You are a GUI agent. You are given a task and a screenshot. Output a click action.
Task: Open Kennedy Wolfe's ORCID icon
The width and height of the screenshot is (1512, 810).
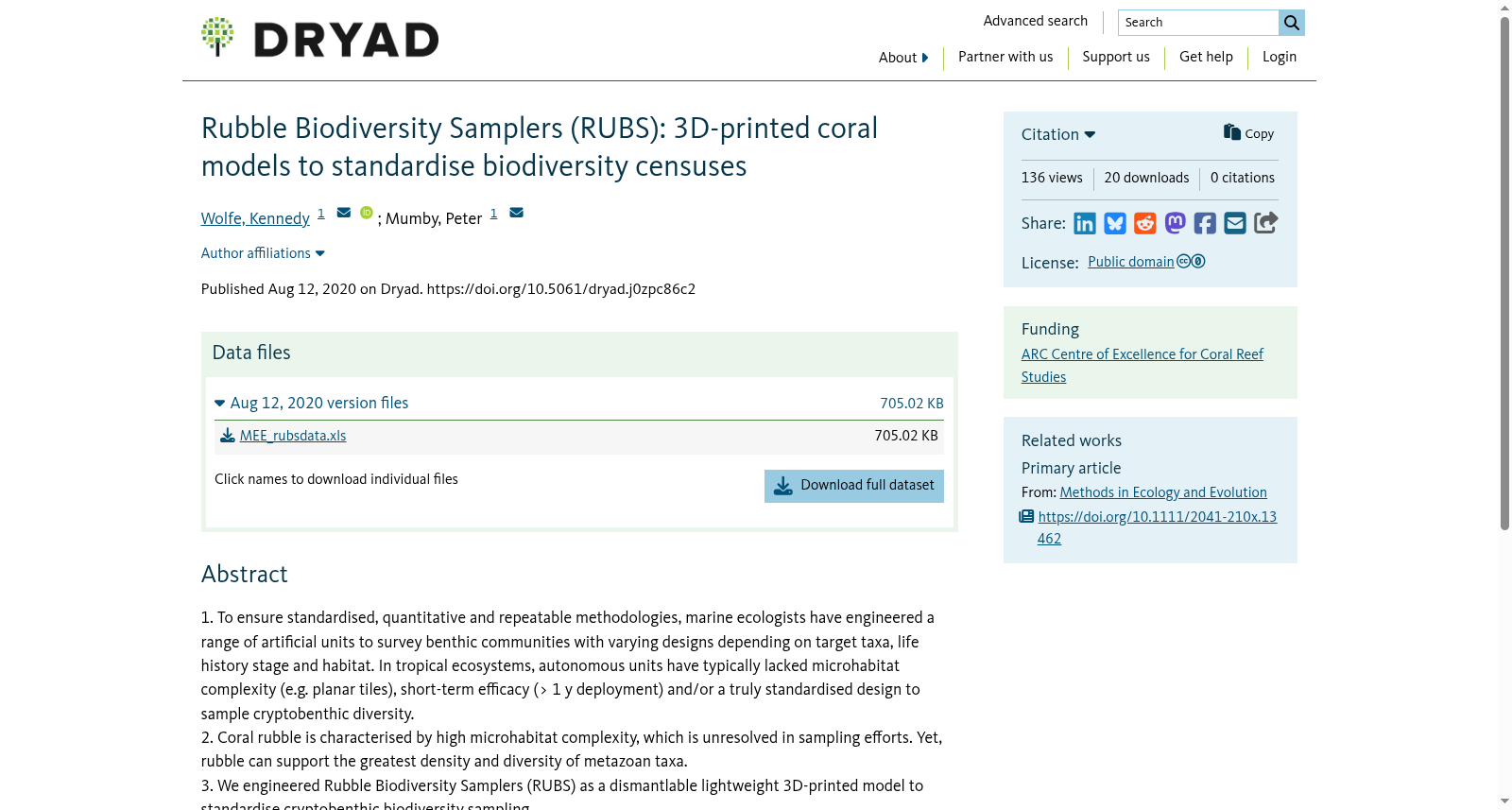point(367,213)
